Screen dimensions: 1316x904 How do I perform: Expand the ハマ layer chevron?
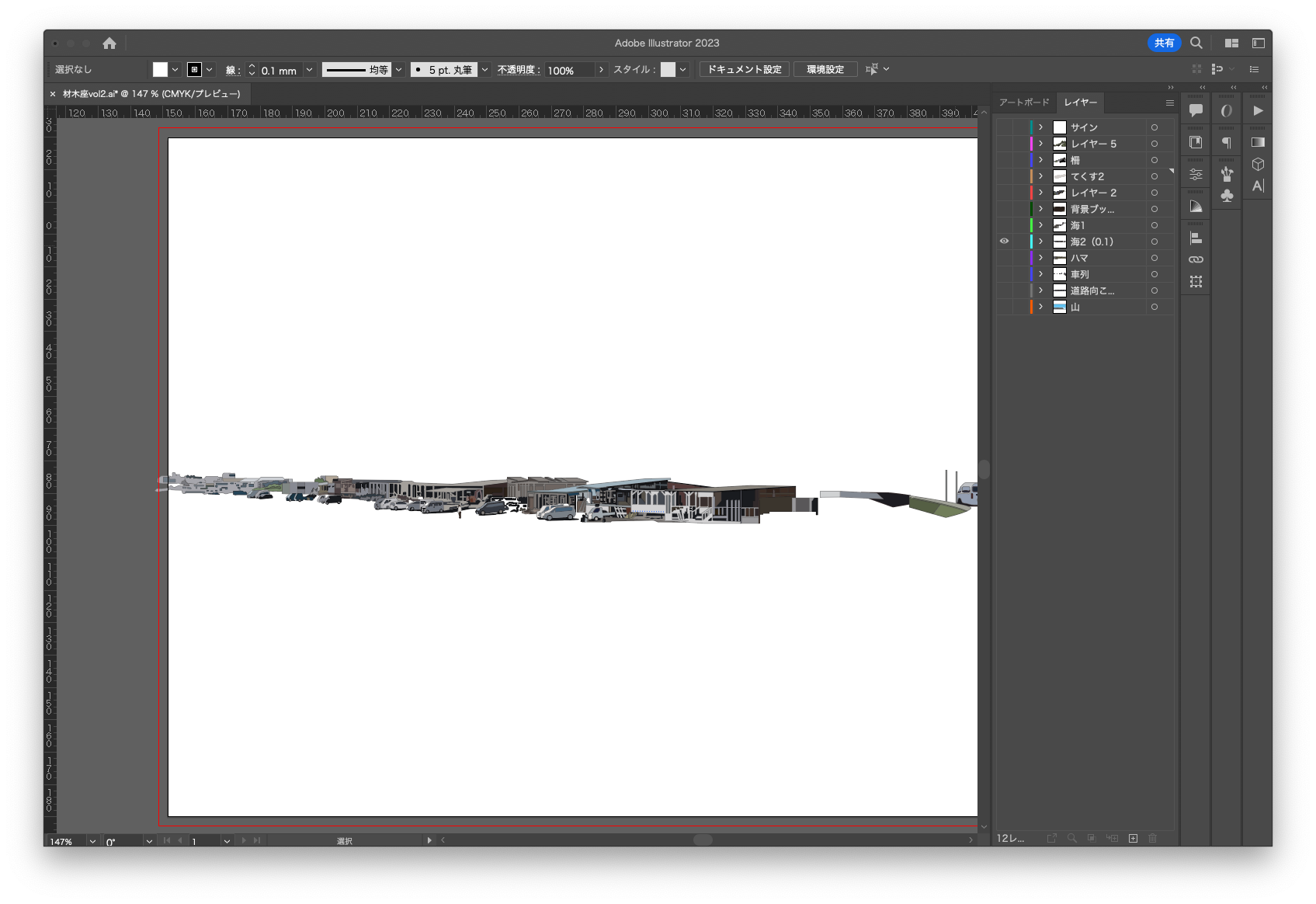1041,258
